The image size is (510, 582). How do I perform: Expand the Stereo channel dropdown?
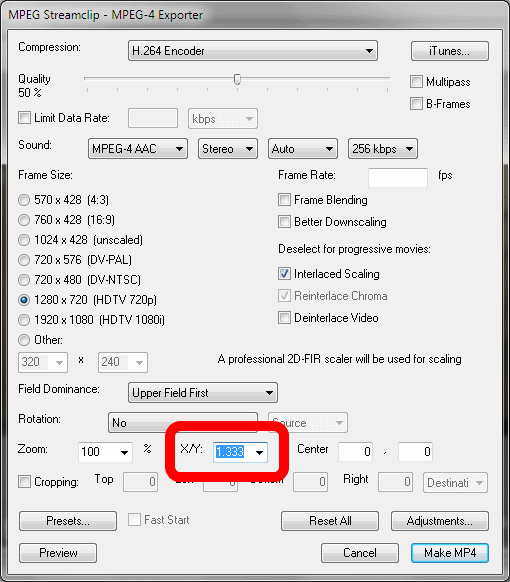tap(228, 149)
